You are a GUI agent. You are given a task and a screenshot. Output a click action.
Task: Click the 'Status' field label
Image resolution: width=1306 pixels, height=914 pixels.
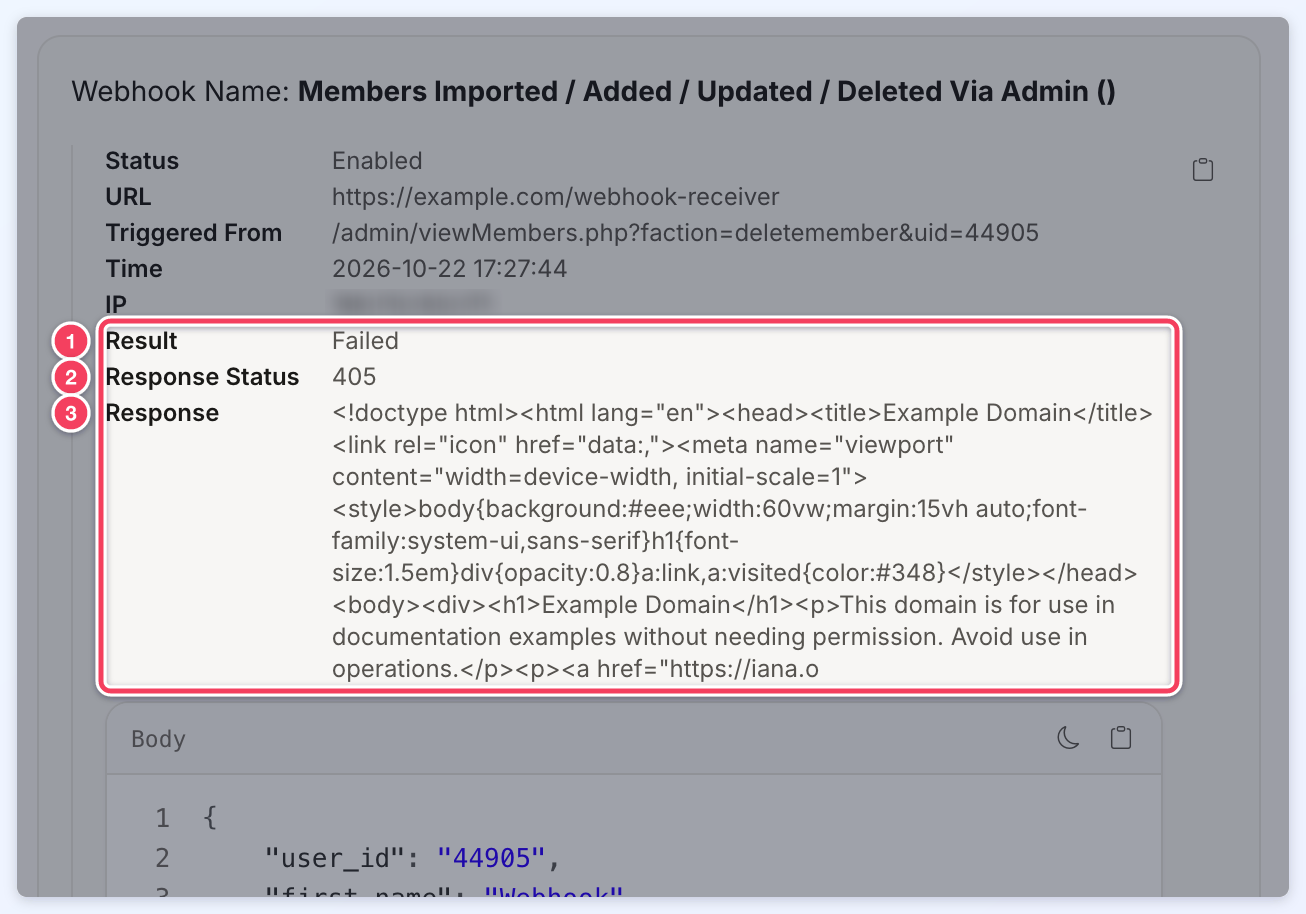pyautogui.click(x=142, y=161)
